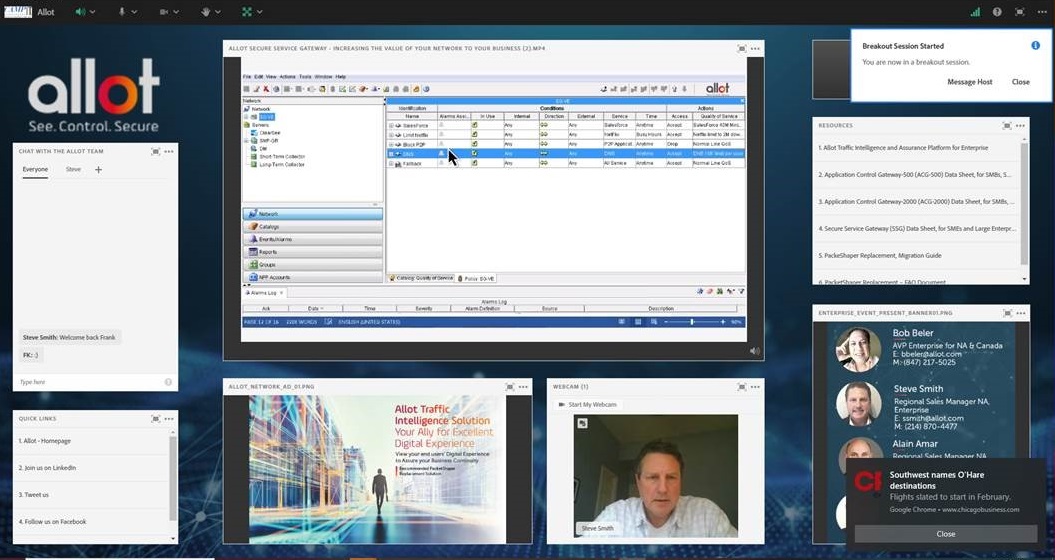
Task: Open raise hand status dropdown arrow
Action: tap(218, 12)
